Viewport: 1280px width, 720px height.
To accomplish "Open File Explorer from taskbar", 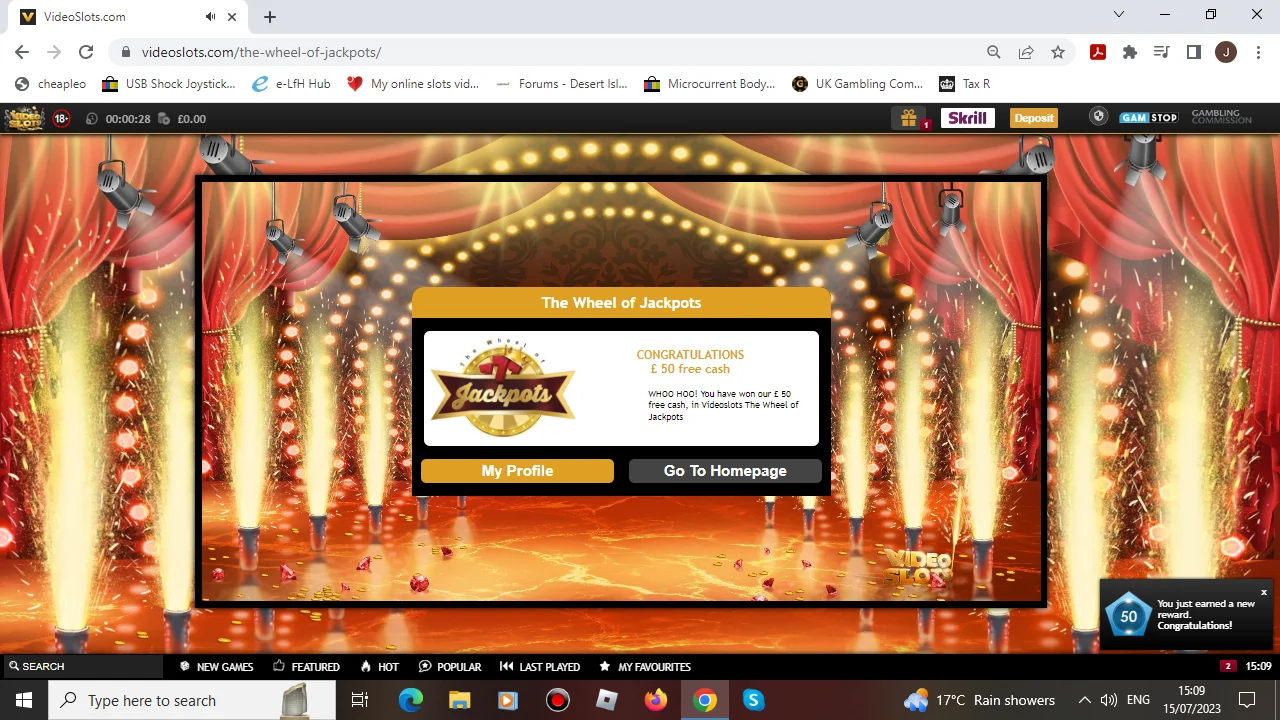I will tap(459, 700).
